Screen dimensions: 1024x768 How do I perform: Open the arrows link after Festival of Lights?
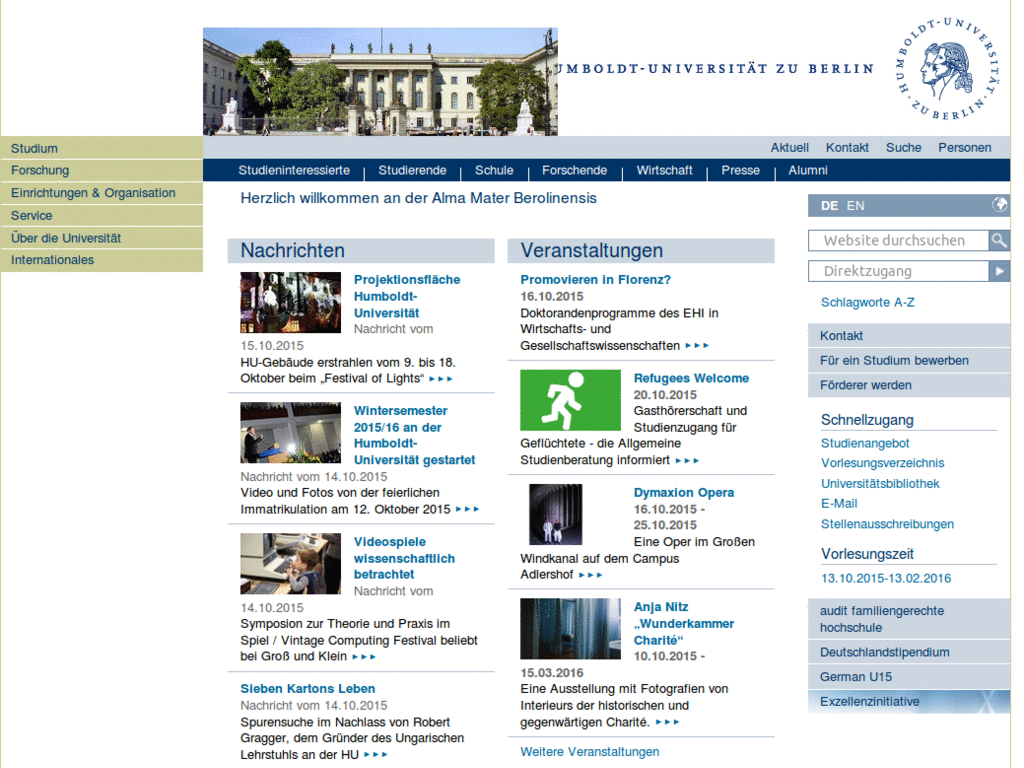pyautogui.click(x=441, y=379)
